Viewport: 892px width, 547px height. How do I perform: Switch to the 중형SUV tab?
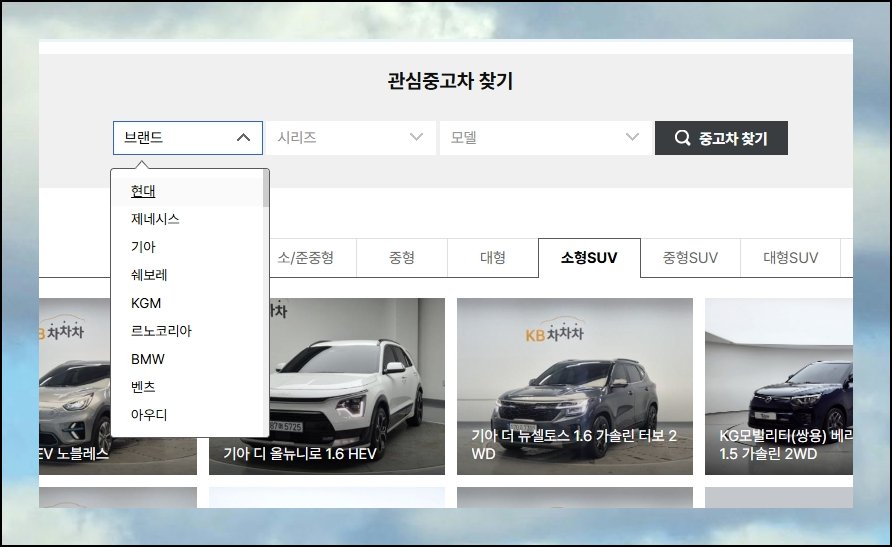click(690, 258)
